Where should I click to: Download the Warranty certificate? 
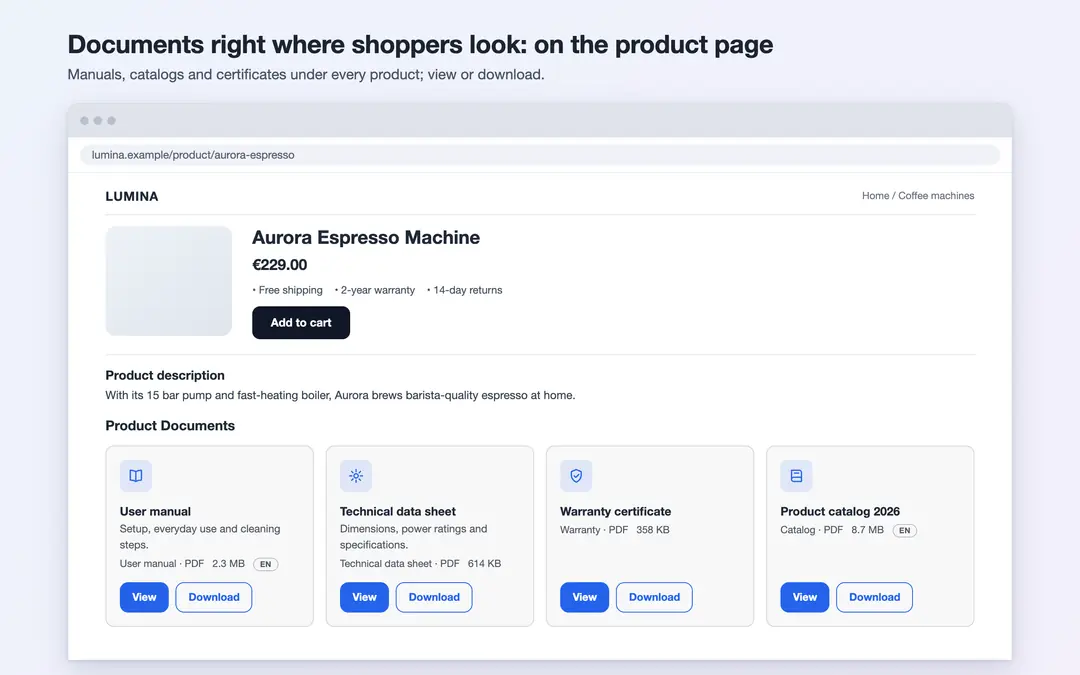[654, 597]
